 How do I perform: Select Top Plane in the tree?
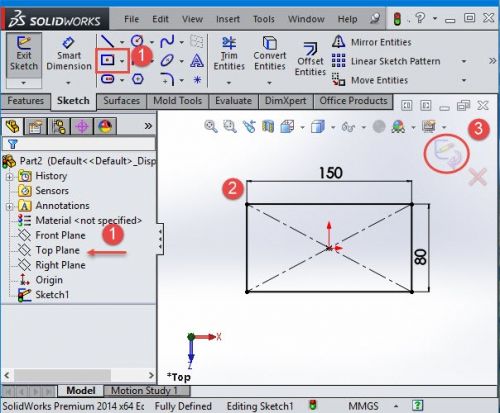click(57, 250)
